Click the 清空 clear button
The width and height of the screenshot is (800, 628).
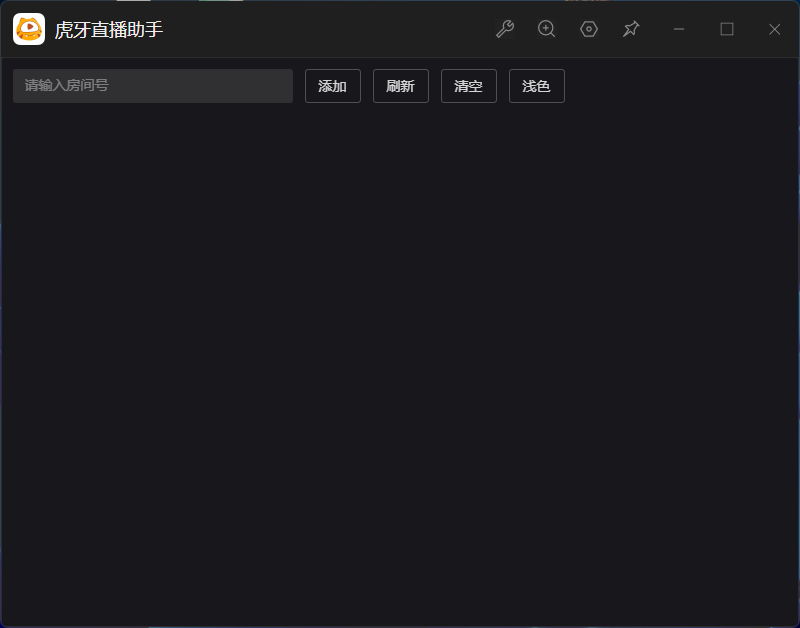tap(468, 86)
